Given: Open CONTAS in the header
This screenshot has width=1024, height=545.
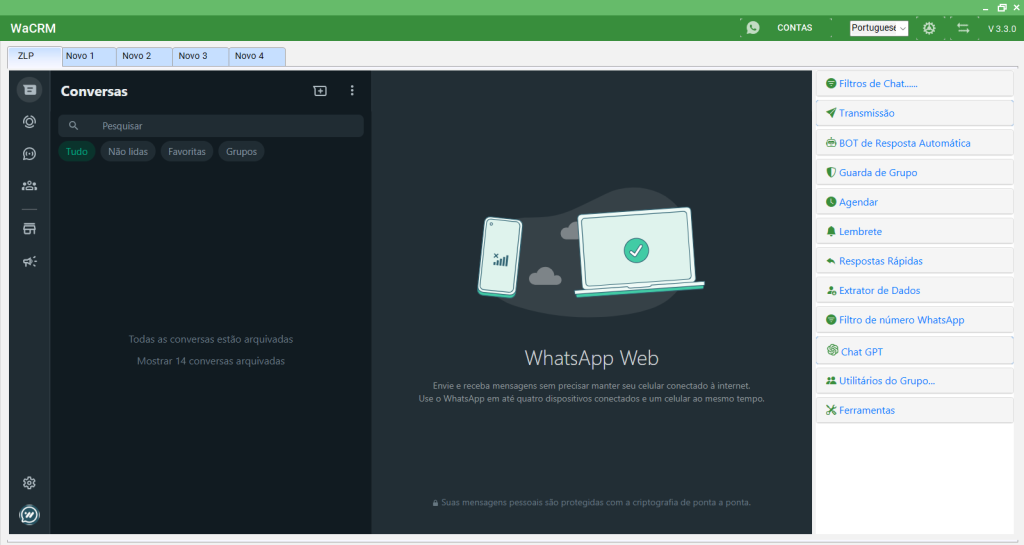Looking at the screenshot, I should coord(795,28).
